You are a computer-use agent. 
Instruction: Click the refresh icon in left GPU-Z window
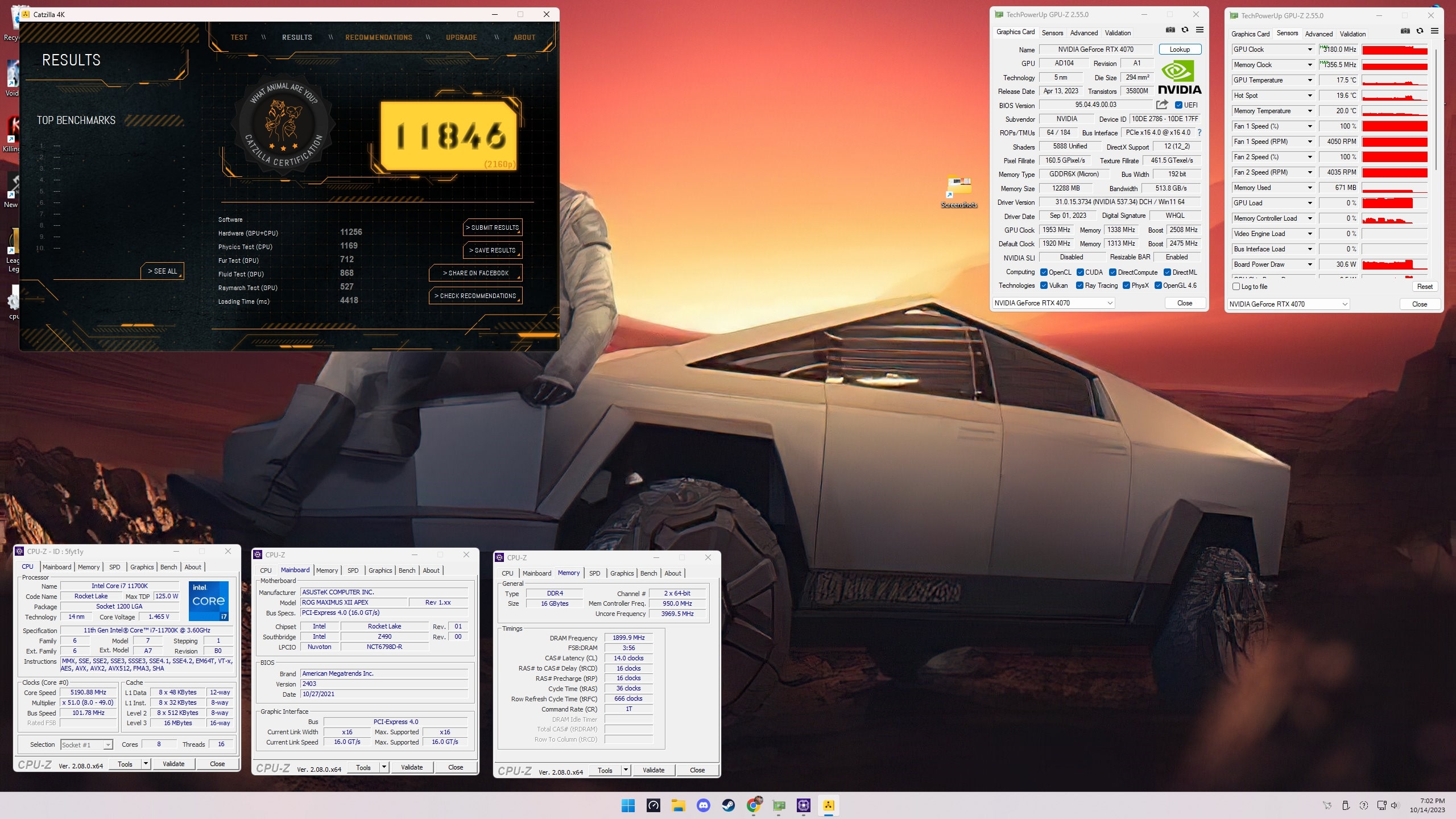point(1185,30)
